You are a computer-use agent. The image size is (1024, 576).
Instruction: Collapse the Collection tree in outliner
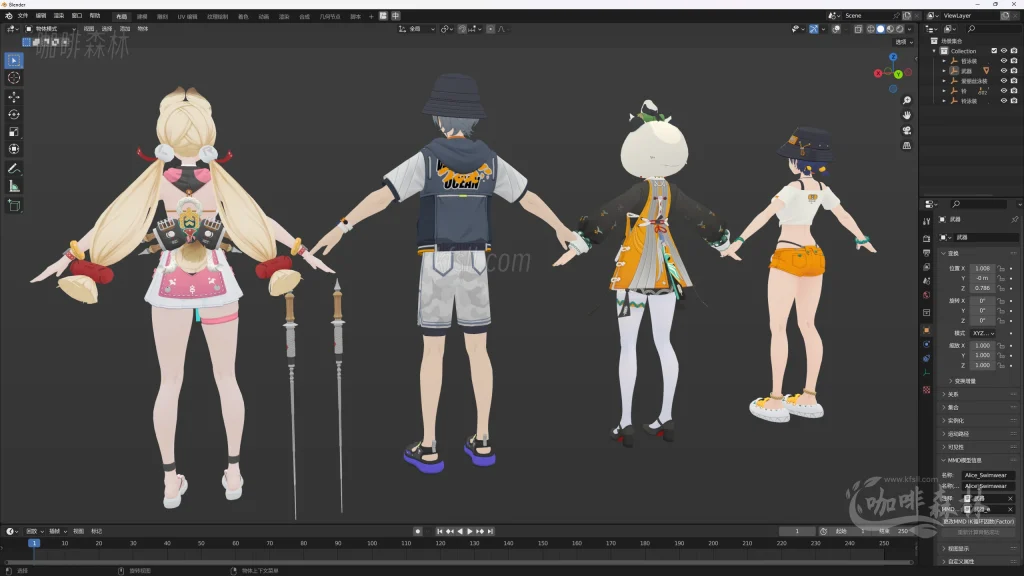pos(935,51)
